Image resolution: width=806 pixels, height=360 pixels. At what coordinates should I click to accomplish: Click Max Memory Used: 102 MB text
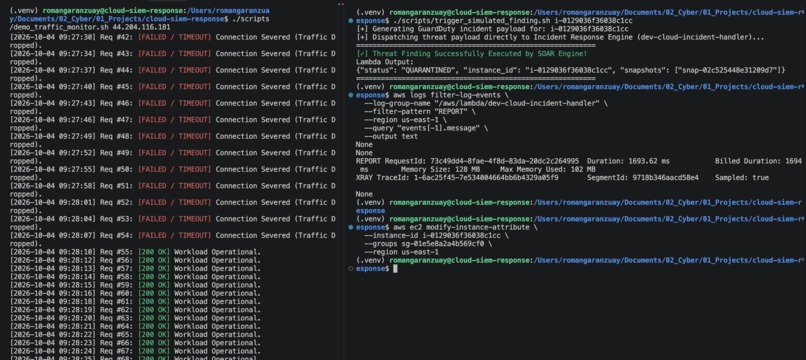(548, 169)
